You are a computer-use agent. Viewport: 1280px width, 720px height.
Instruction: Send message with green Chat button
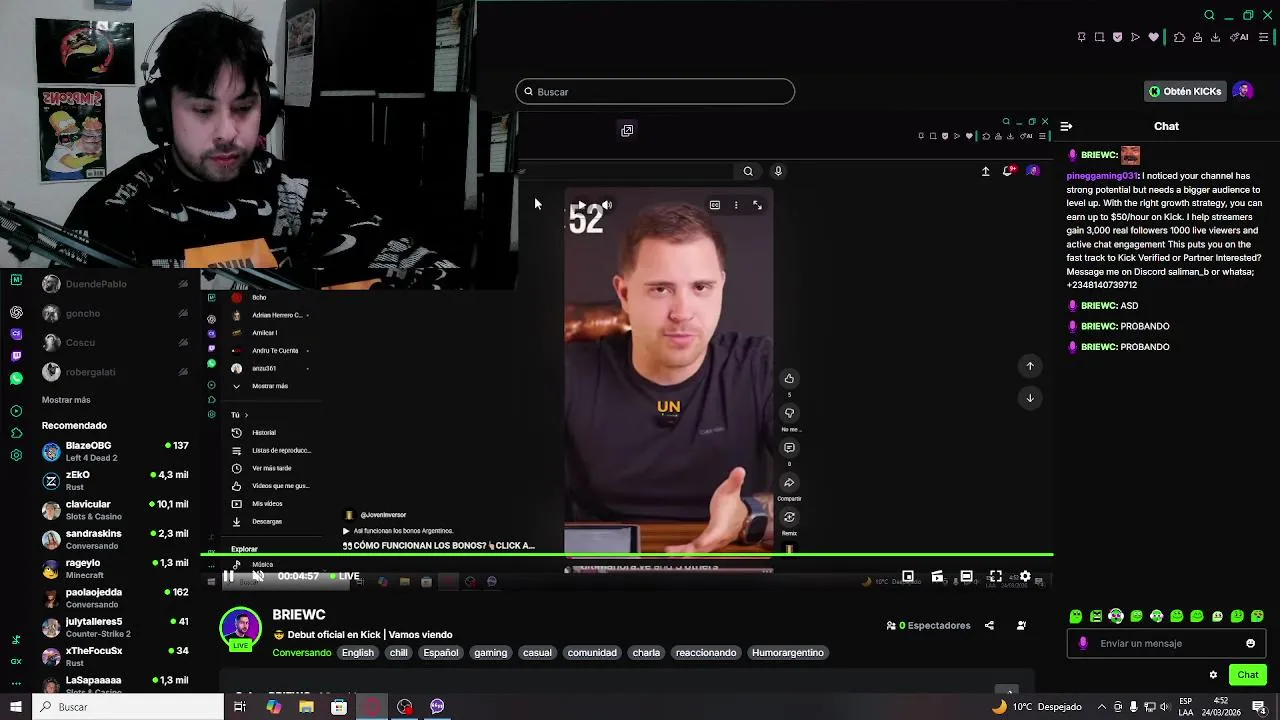tap(1247, 675)
